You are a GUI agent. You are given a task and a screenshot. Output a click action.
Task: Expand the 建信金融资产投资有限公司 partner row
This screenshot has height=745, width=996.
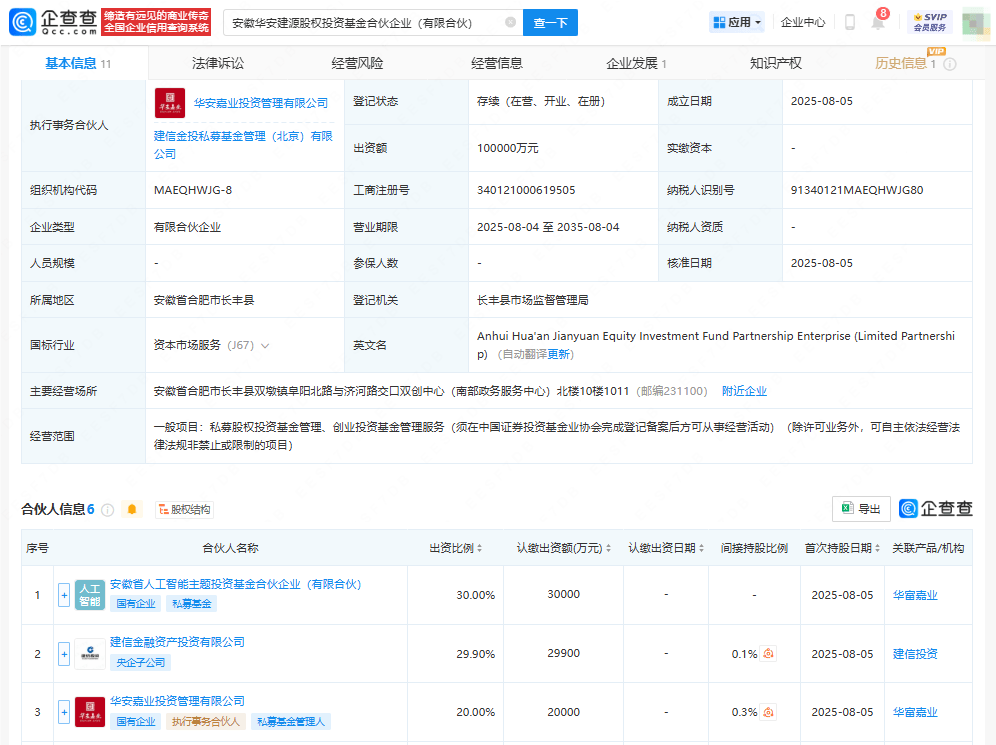pyautogui.click(x=64, y=654)
